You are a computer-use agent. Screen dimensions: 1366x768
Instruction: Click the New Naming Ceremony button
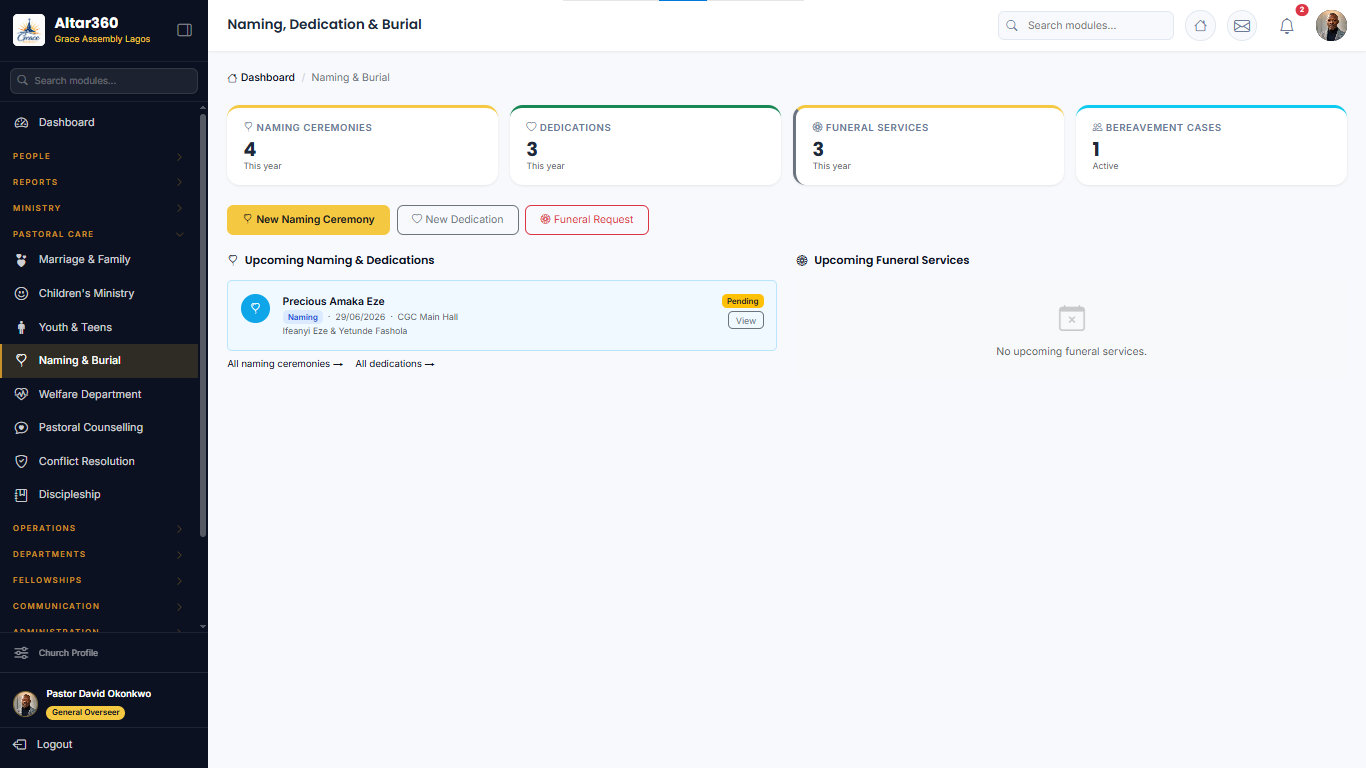tap(308, 220)
